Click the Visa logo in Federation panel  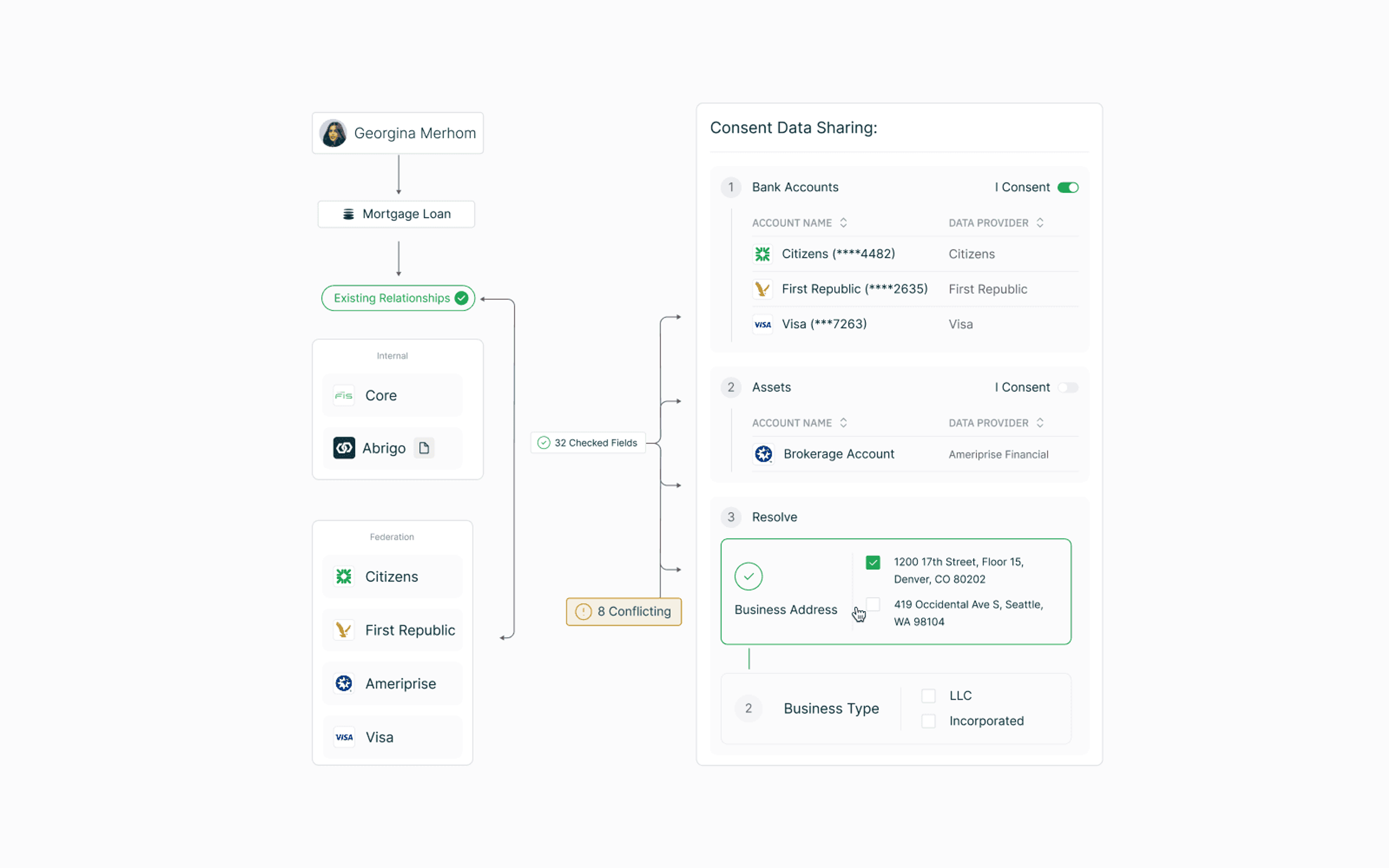click(344, 737)
